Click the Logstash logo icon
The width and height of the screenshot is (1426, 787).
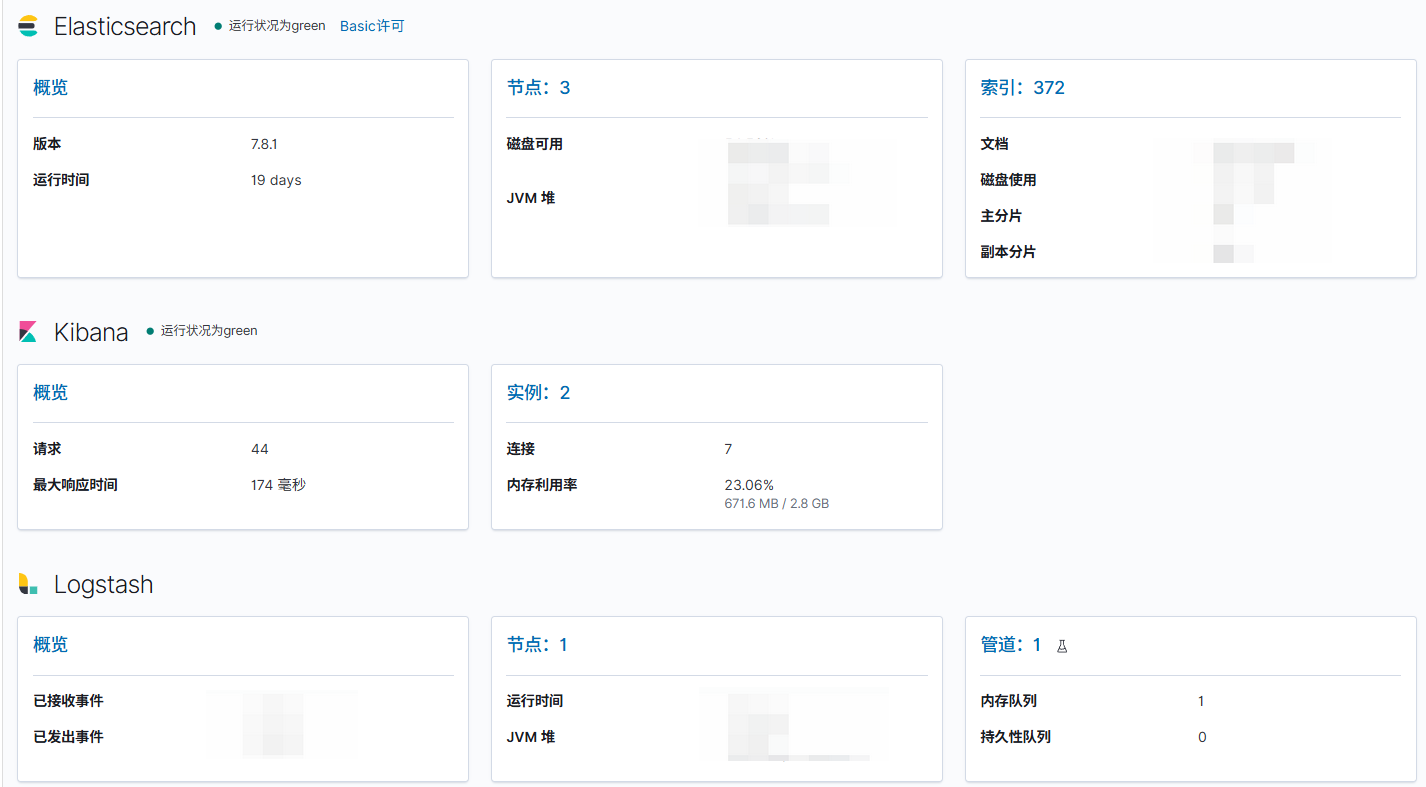coord(28,584)
